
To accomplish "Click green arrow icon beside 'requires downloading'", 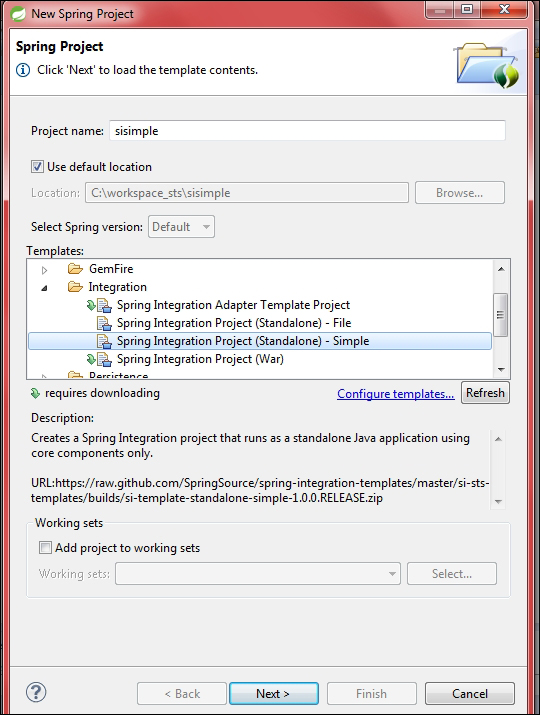I will pyautogui.click(x=35, y=393).
